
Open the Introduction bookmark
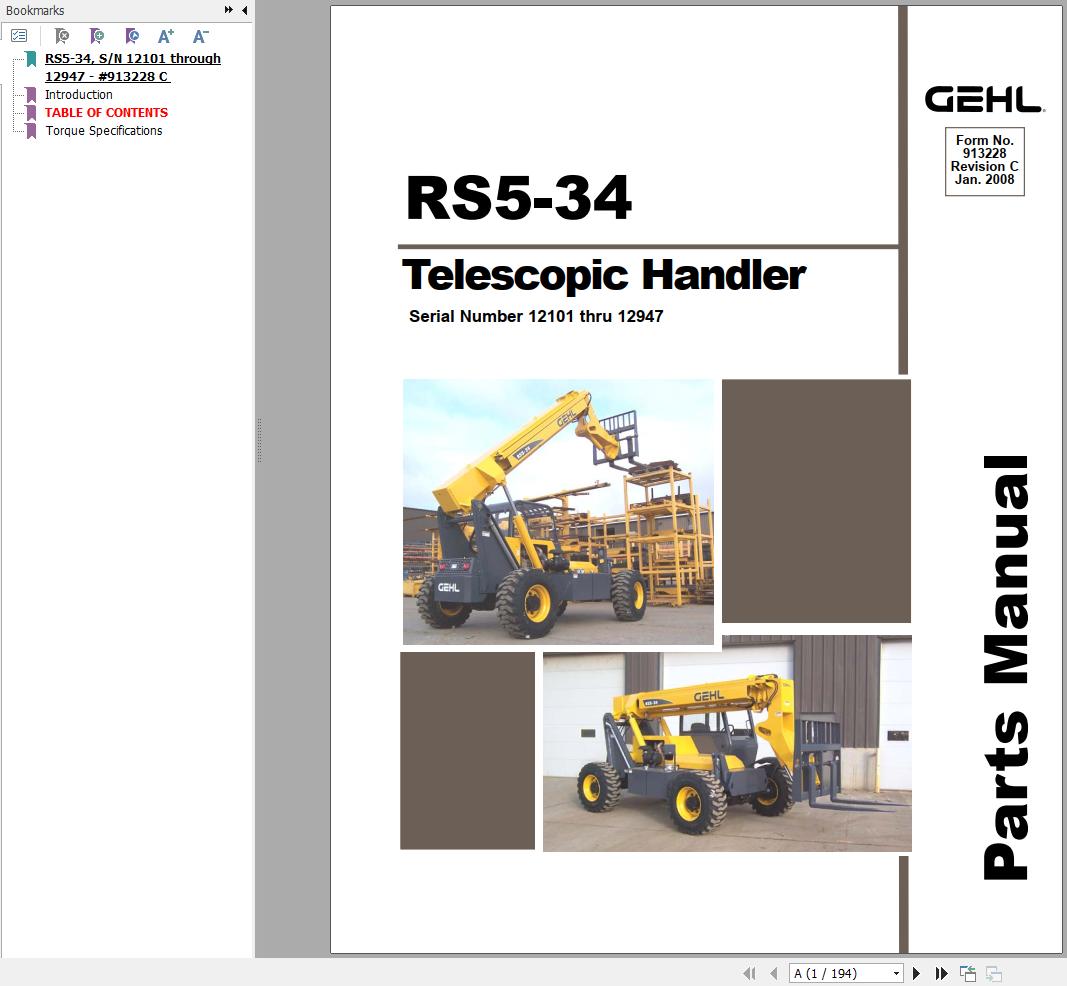[x=79, y=95]
